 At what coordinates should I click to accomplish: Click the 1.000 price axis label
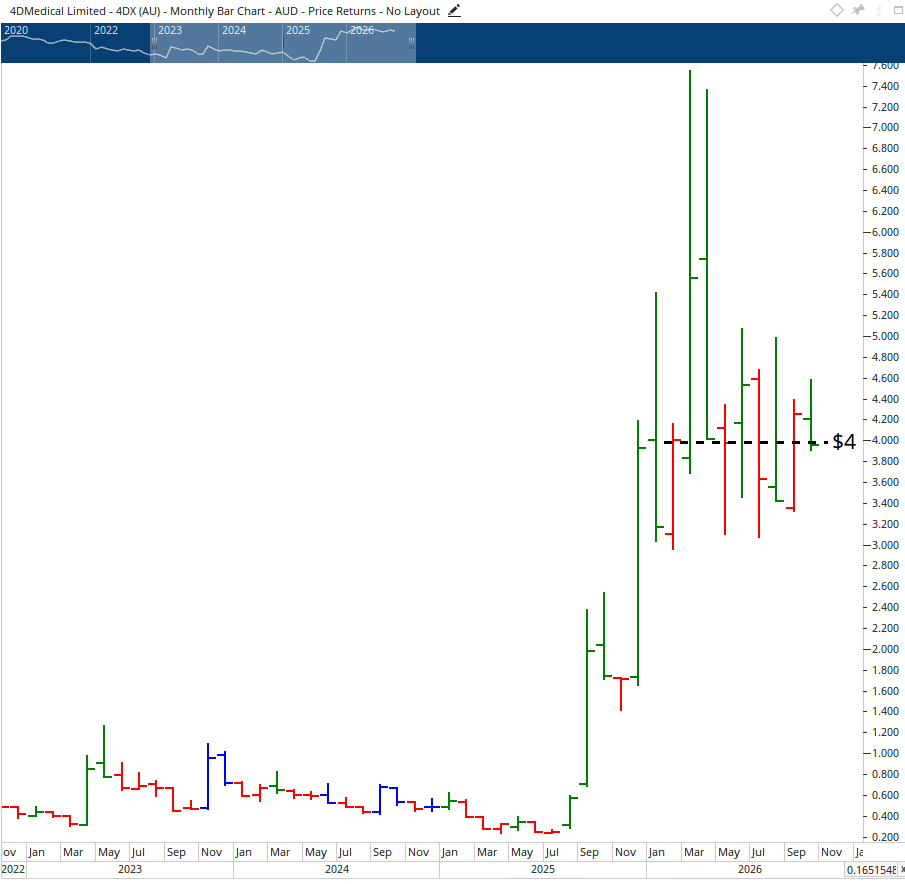(885, 754)
